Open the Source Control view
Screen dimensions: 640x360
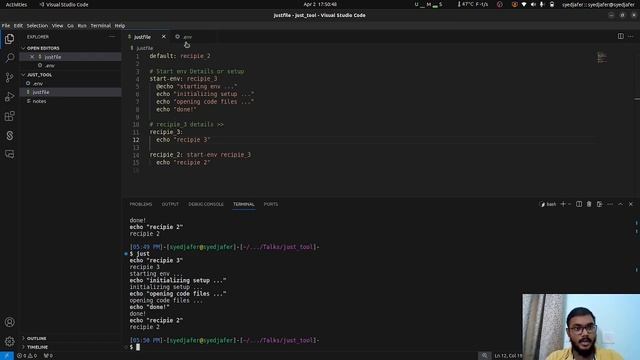pos(9,78)
